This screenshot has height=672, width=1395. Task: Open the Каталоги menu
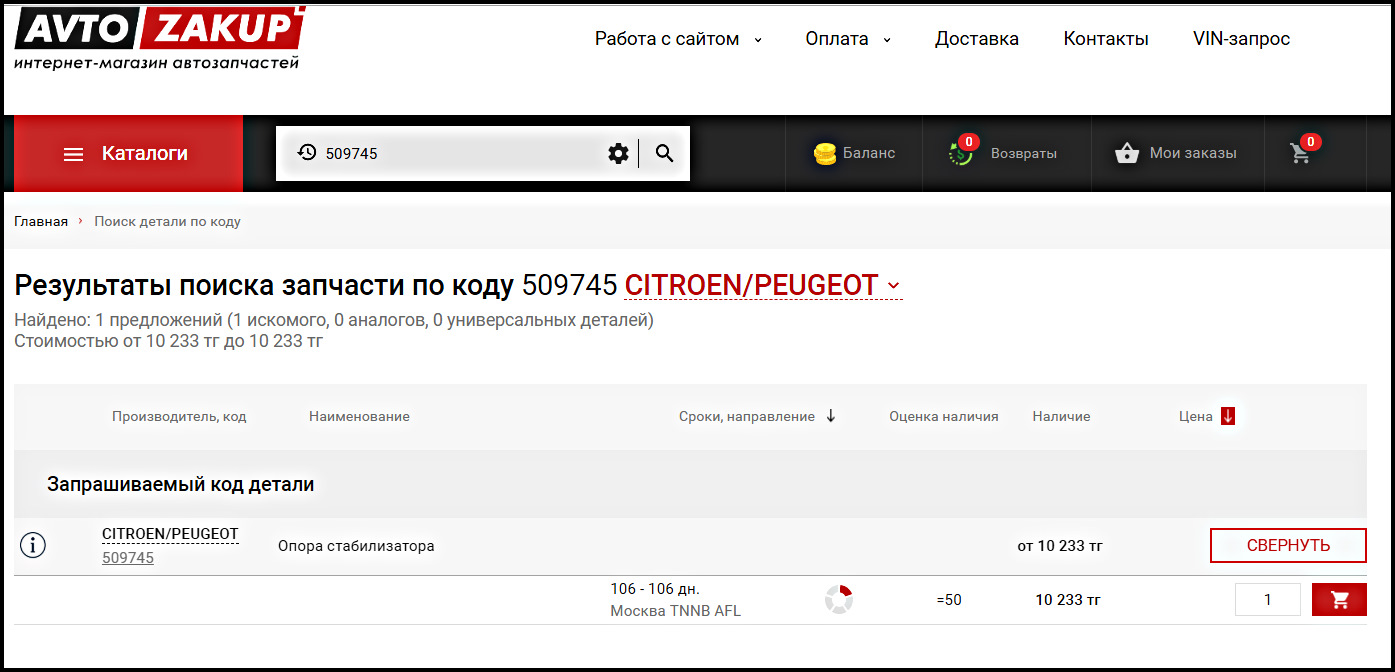(128, 154)
